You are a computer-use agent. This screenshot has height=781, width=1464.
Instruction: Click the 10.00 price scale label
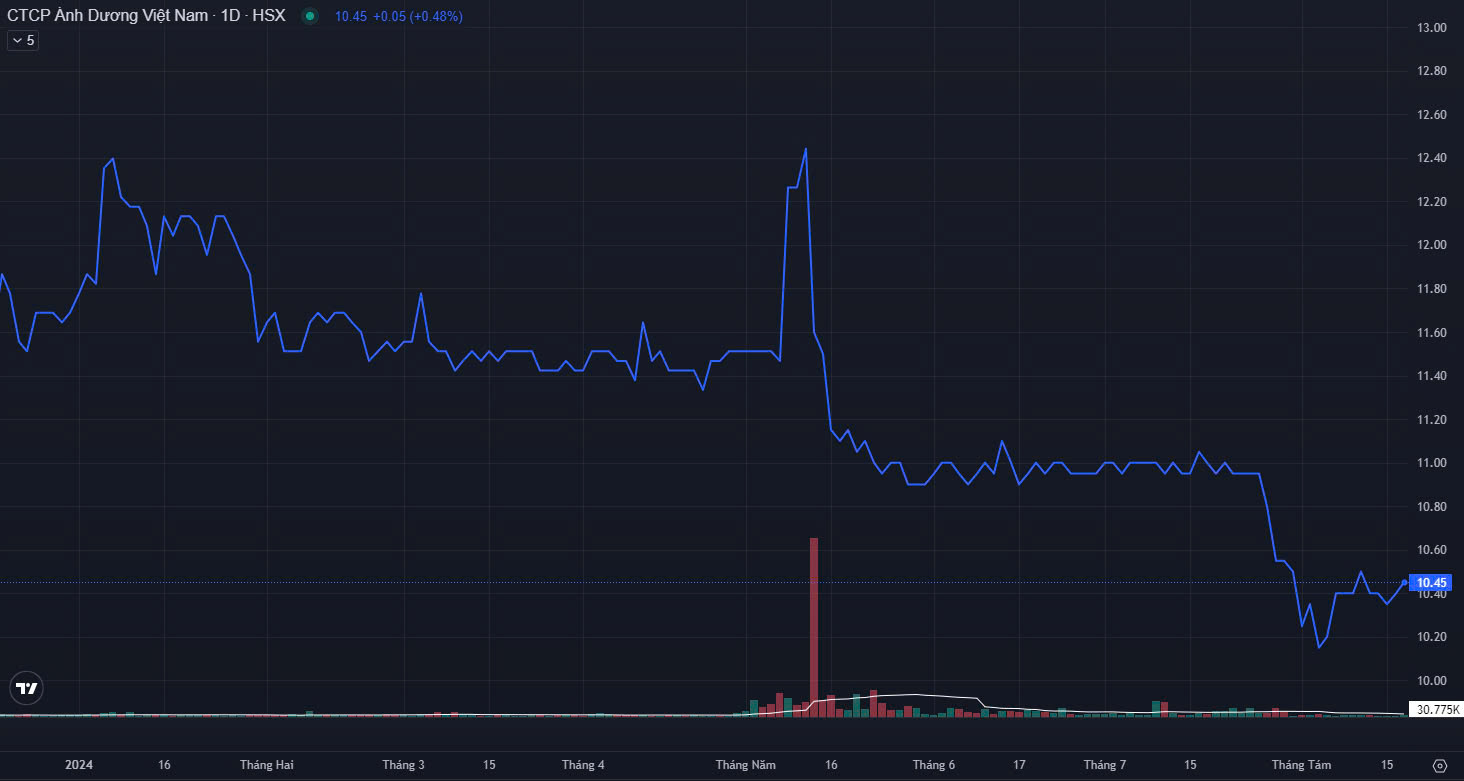pyautogui.click(x=1433, y=681)
